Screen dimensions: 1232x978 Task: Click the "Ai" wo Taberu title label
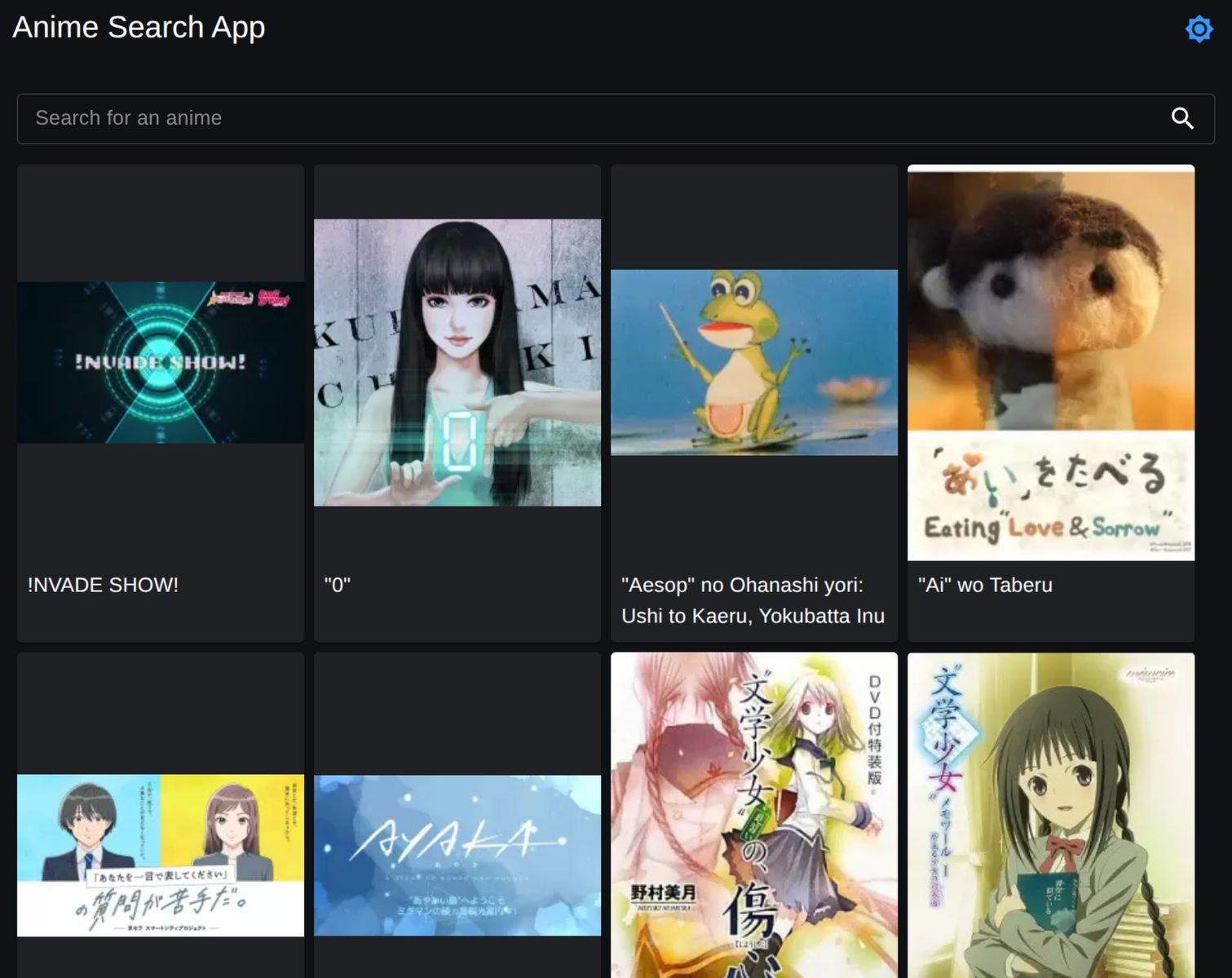984,585
